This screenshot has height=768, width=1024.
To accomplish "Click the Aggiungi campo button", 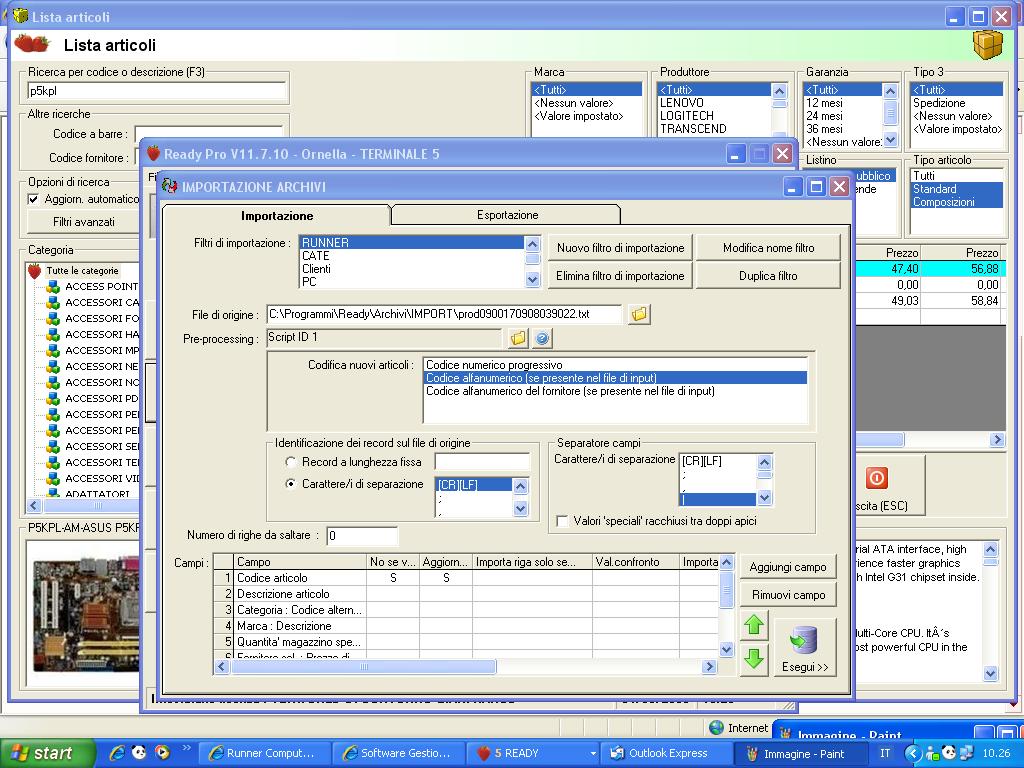I will (788, 567).
